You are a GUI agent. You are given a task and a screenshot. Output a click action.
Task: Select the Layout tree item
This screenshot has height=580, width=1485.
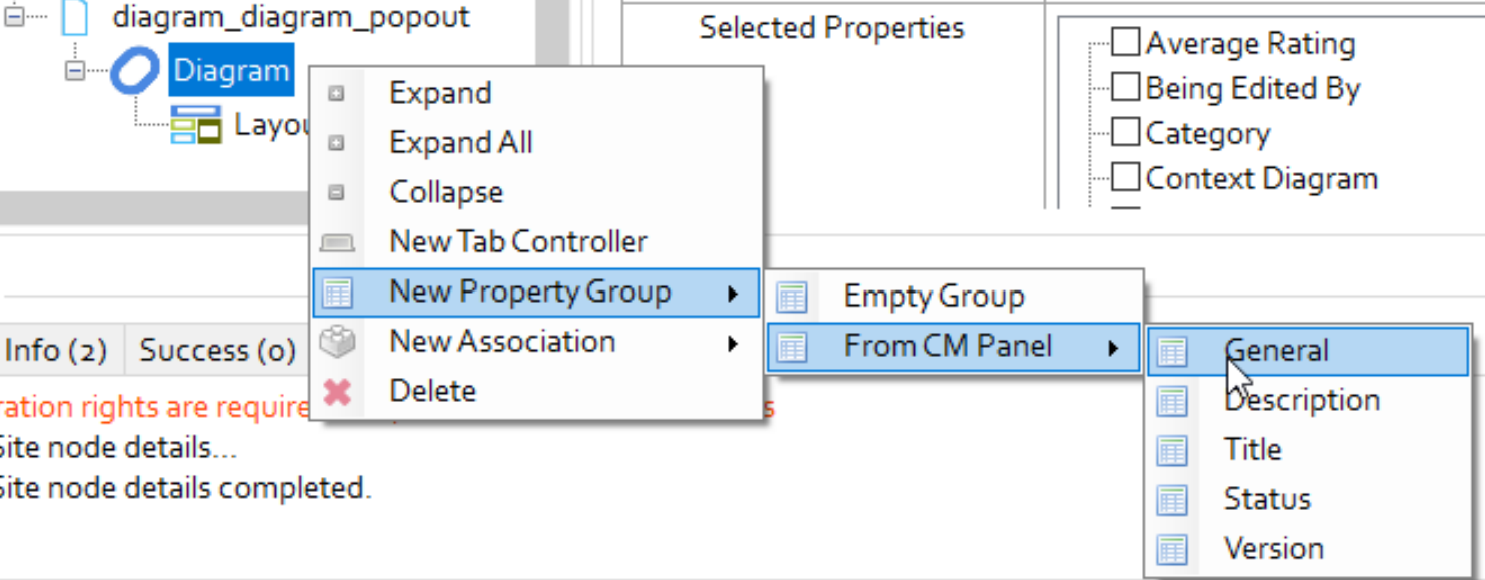(272, 125)
